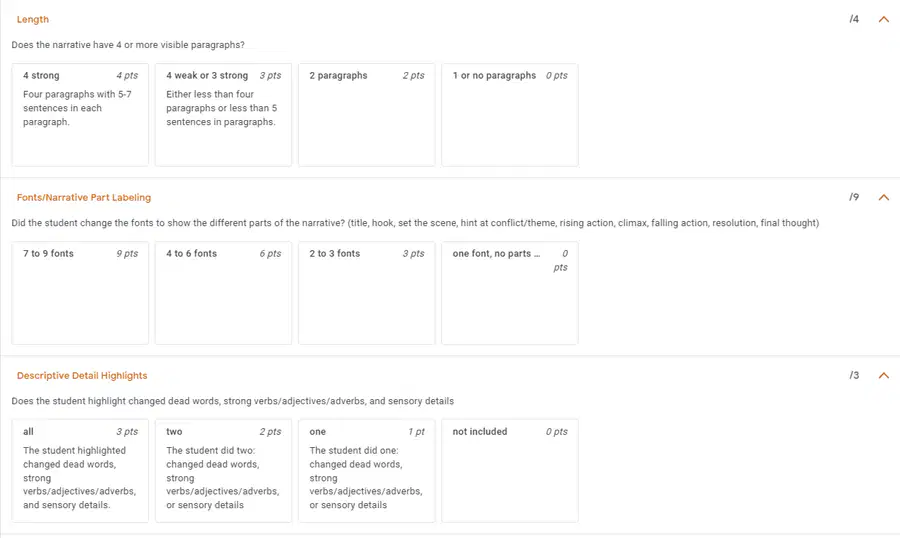Select the 'not included' 0 pts rating
The width and height of the screenshot is (900, 538).
point(510,471)
